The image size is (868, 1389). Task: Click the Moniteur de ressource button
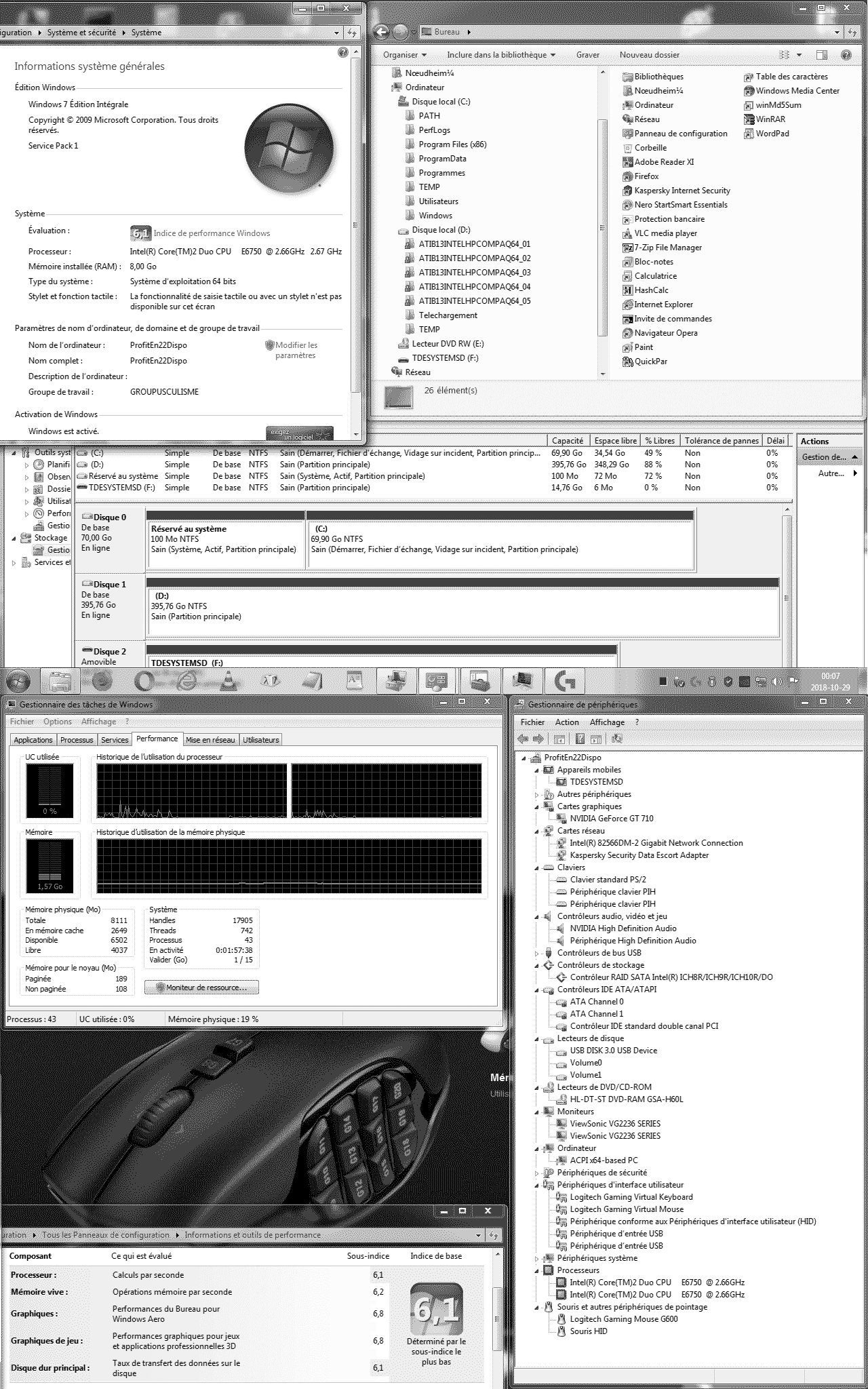[x=201, y=987]
